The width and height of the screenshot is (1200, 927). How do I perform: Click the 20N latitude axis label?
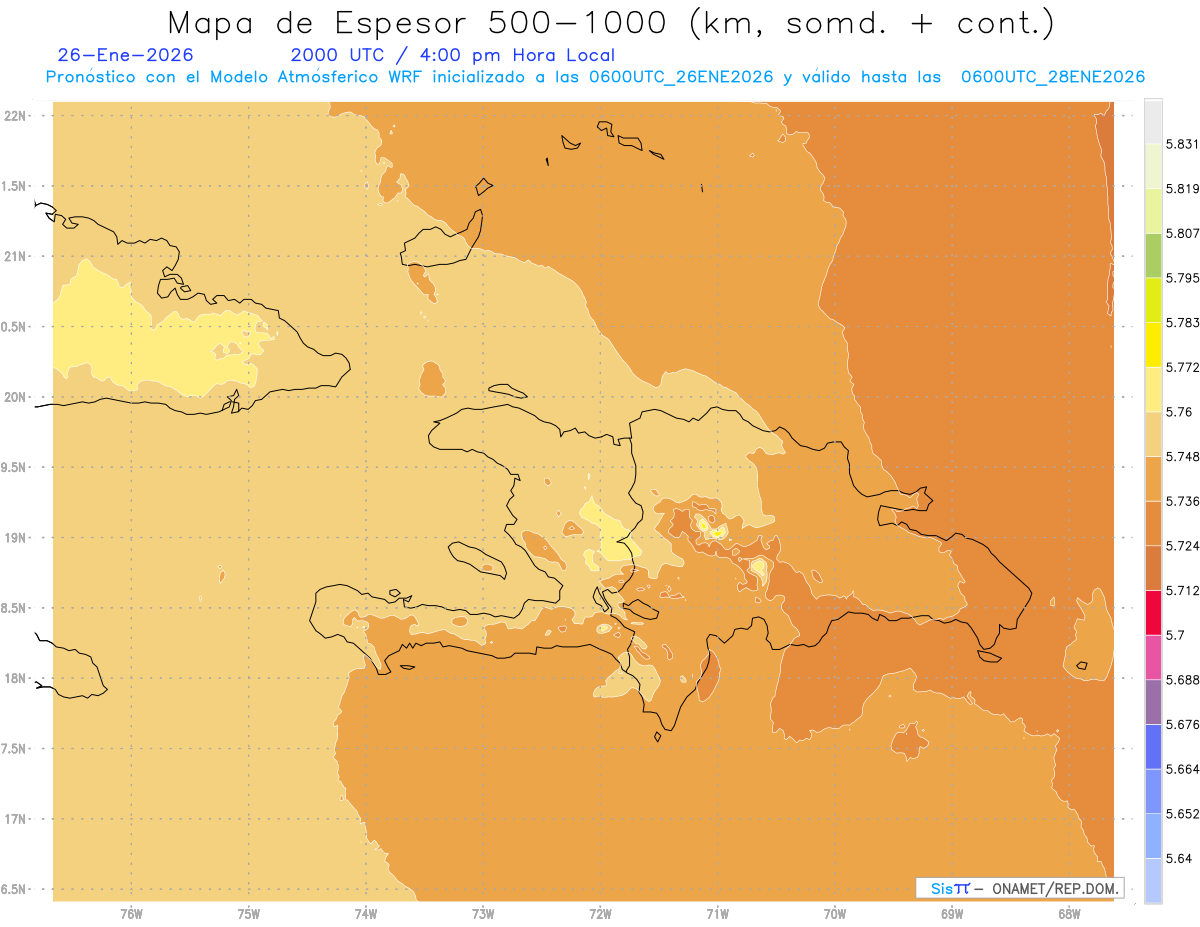[x=16, y=397]
